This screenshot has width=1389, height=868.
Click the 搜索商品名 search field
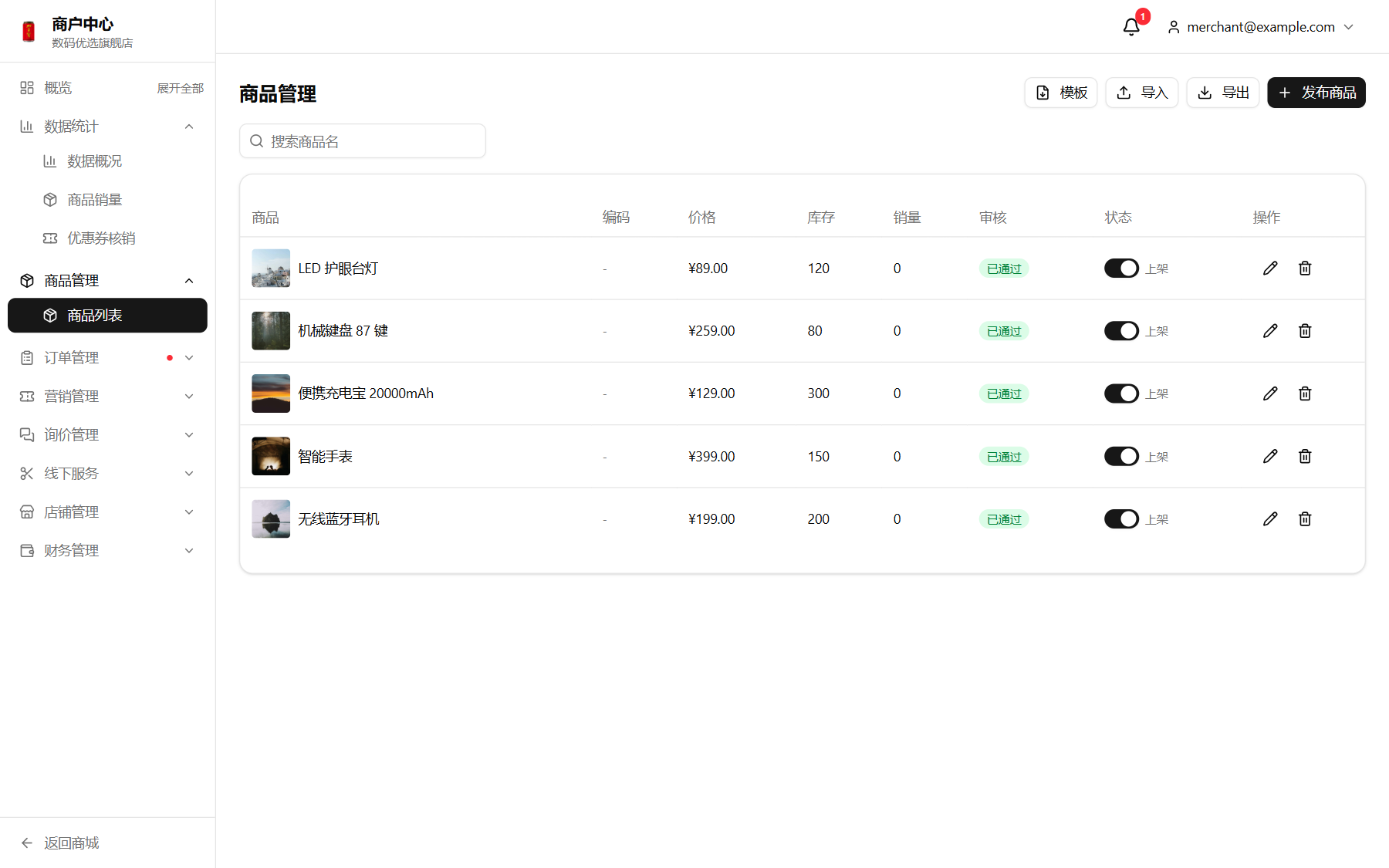363,141
